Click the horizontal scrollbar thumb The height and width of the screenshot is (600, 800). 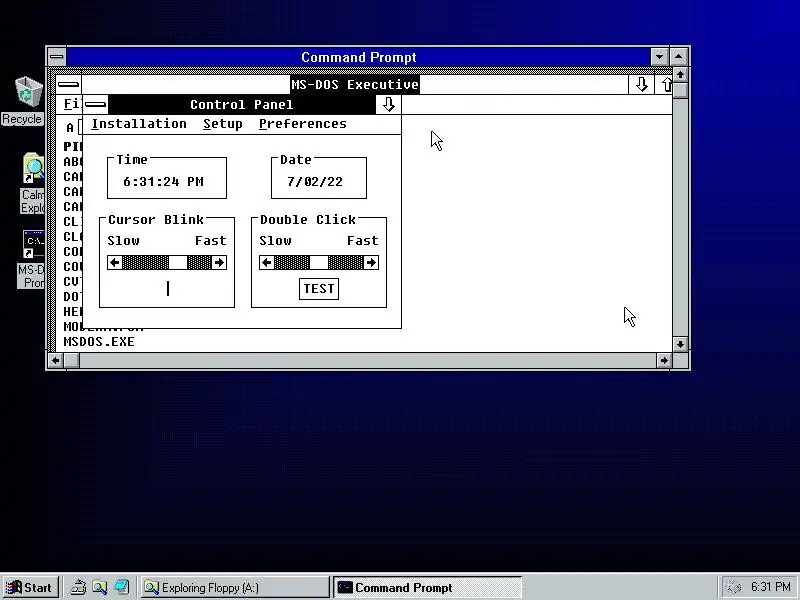pyautogui.click(x=71, y=361)
